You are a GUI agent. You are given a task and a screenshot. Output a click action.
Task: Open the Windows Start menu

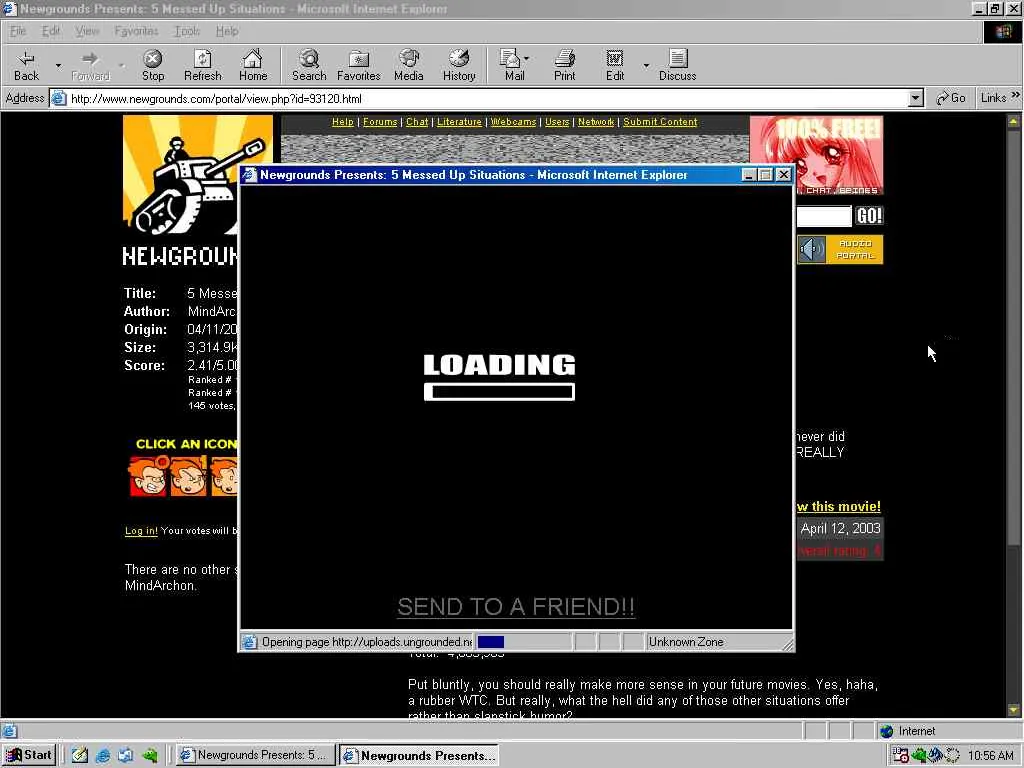coord(29,755)
